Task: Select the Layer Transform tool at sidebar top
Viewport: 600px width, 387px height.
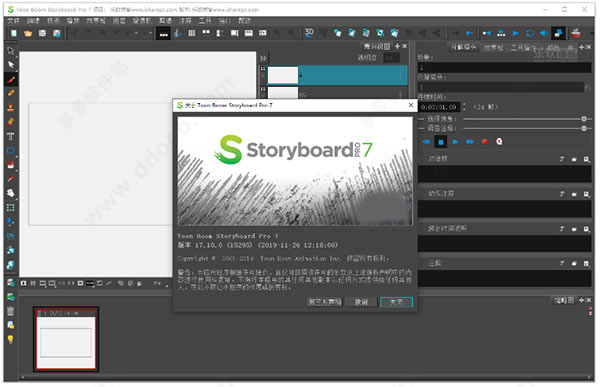Action: (x=11, y=51)
